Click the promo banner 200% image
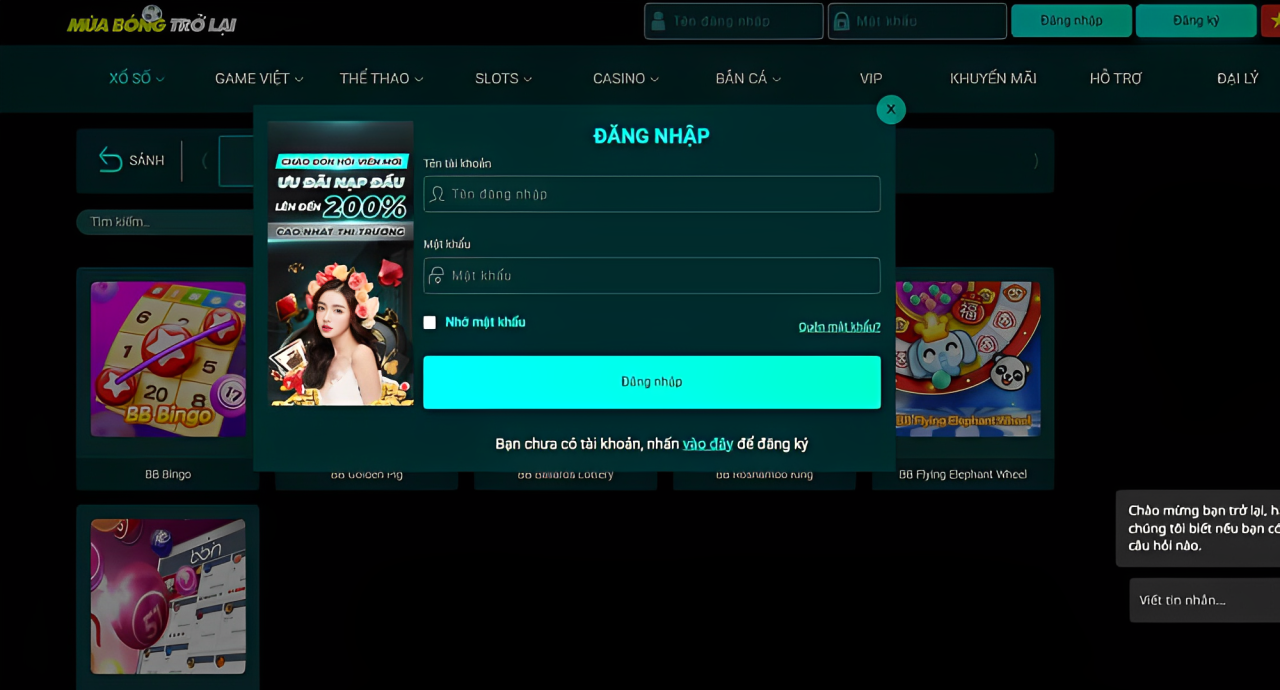Image resolution: width=1280 pixels, height=690 pixels. pyautogui.click(x=340, y=263)
